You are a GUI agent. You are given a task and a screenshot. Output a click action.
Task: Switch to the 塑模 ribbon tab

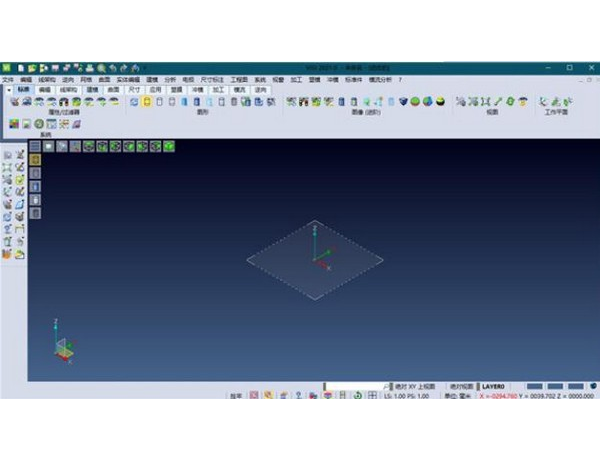pos(176,90)
